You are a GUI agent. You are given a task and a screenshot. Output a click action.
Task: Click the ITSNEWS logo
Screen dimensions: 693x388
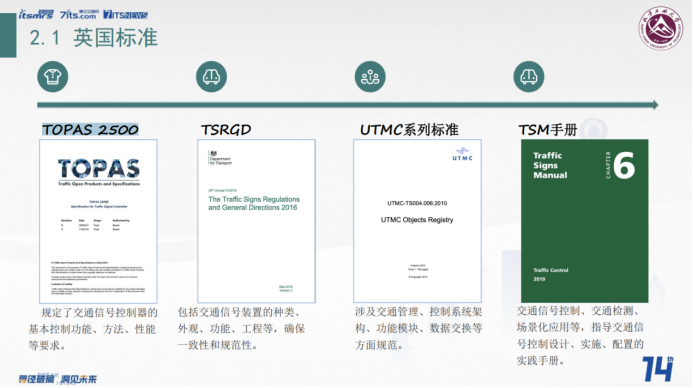coord(125,15)
